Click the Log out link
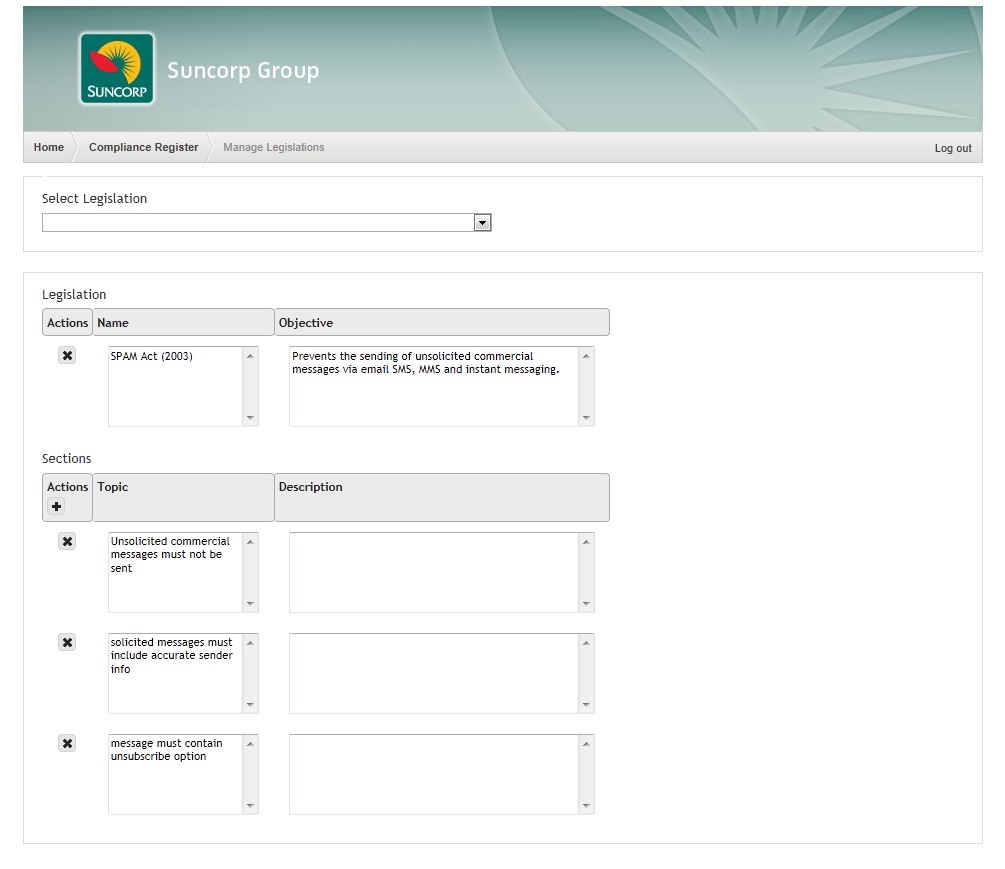Screen dimensions: 1005x869 coord(952,148)
